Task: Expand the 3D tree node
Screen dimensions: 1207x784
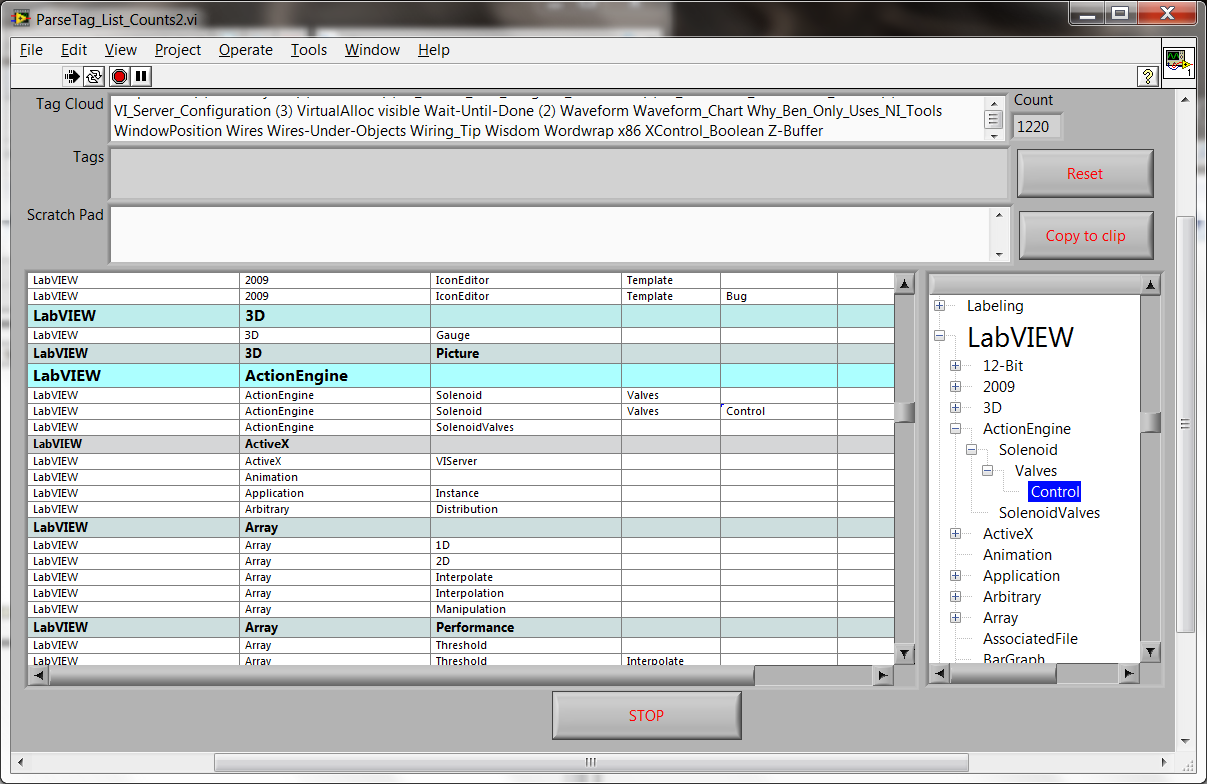Action: coord(955,408)
